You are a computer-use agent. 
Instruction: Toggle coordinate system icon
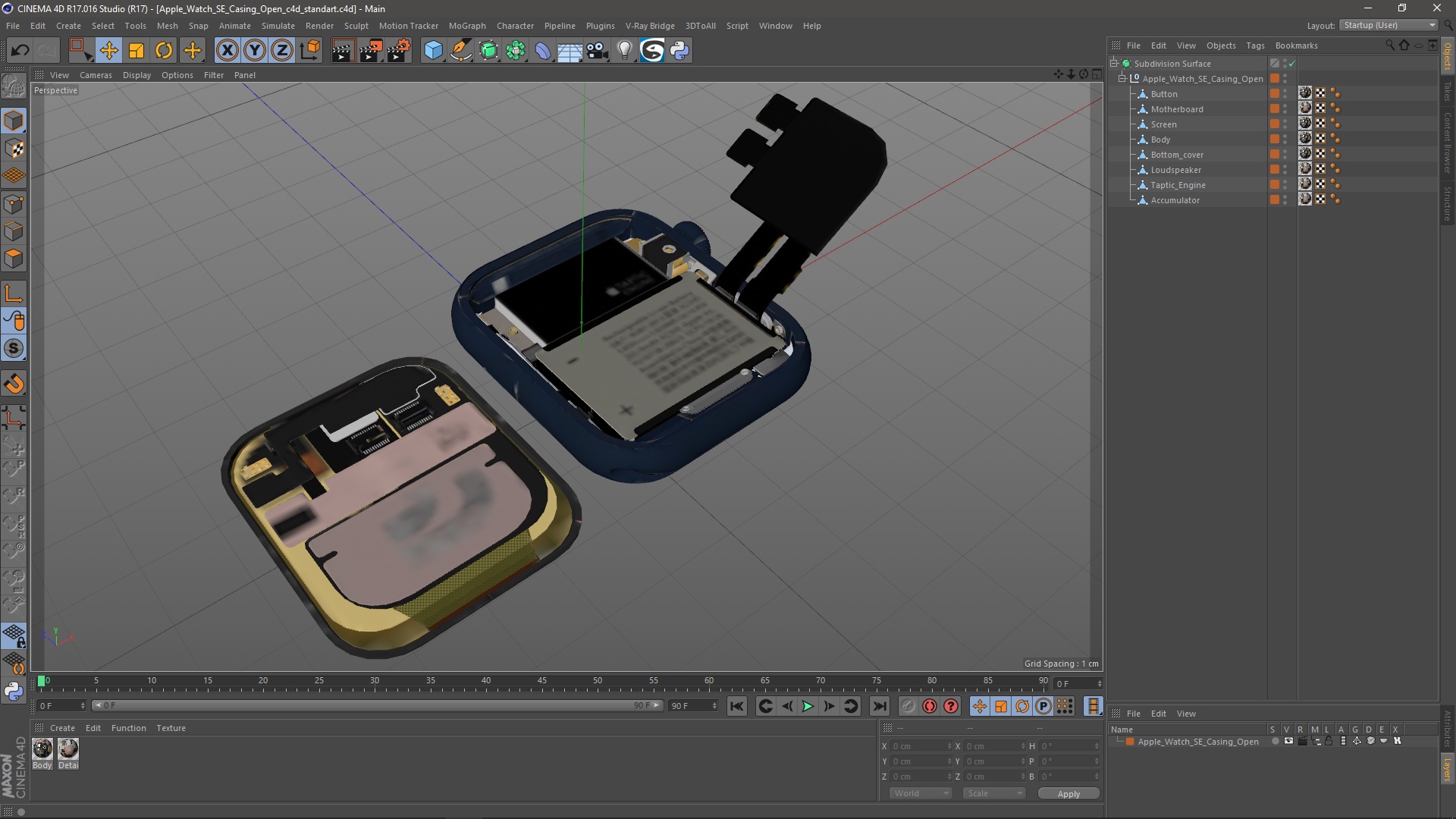(x=310, y=51)
